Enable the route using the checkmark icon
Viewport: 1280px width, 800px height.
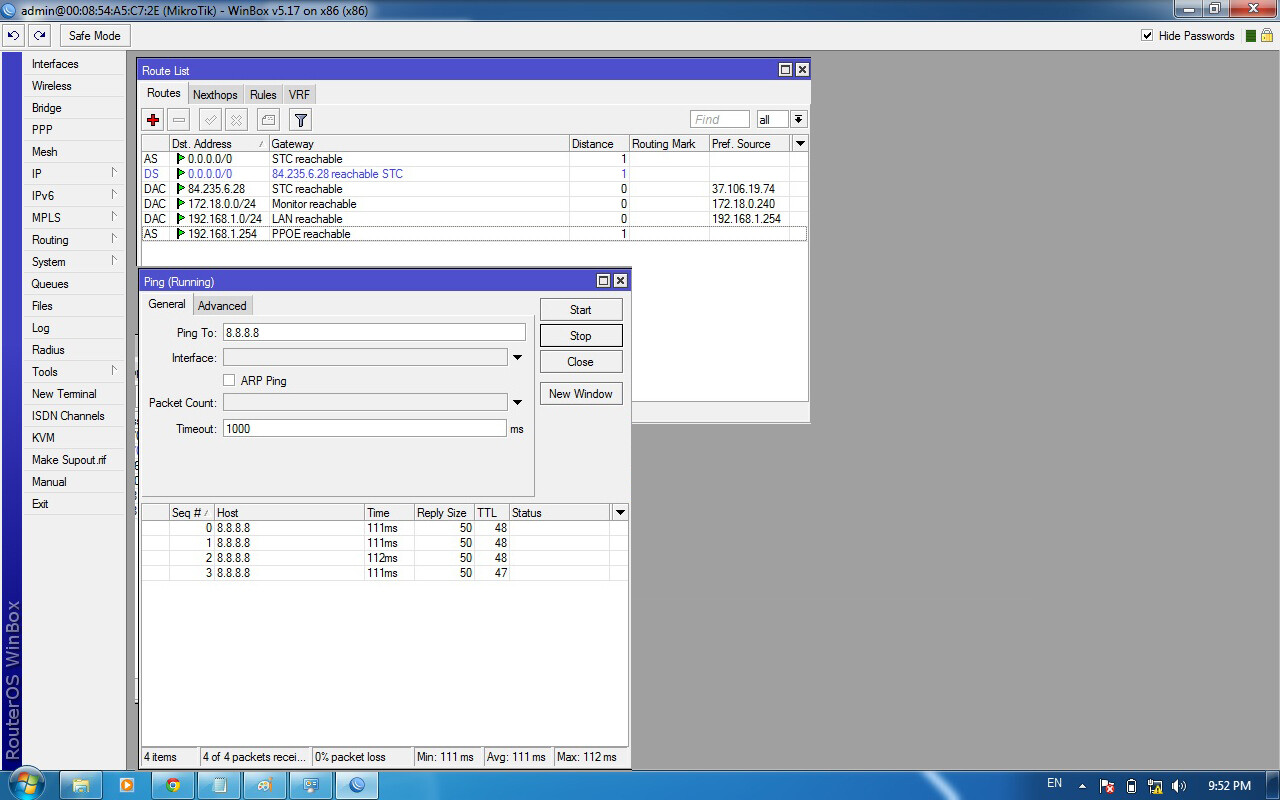point(210,120)
